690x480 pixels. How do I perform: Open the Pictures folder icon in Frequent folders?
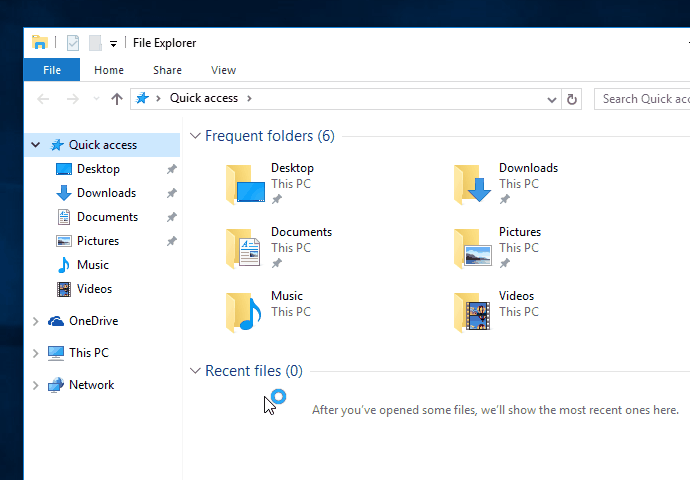(472, 248)
